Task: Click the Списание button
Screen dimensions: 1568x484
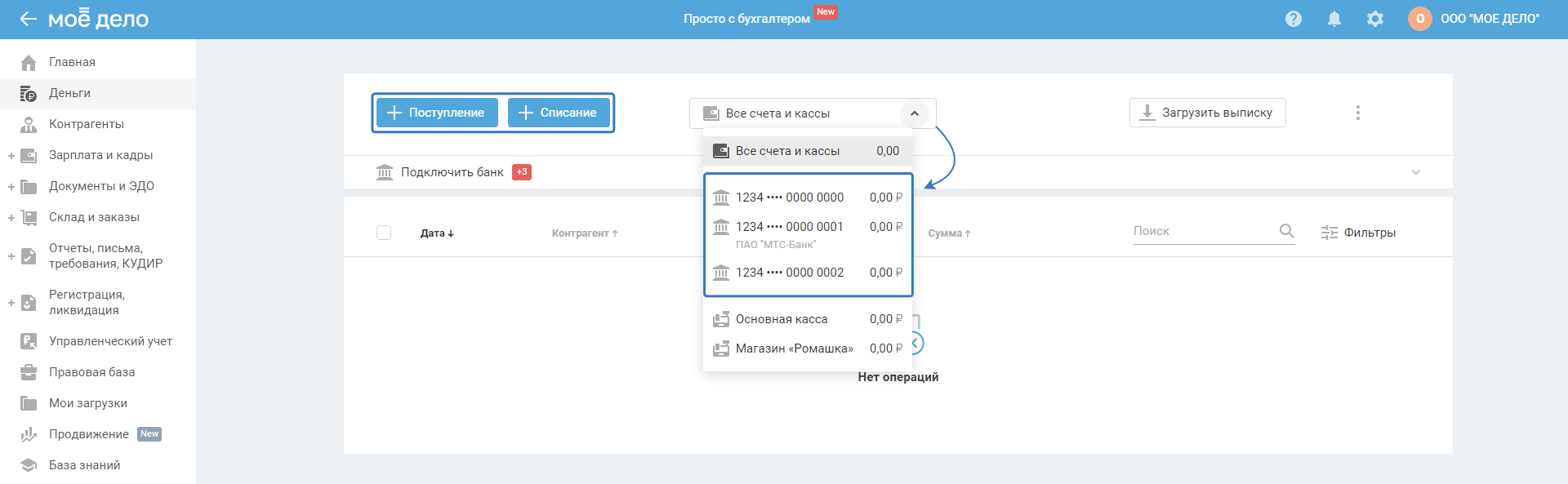Action: (x=559, y=113)
